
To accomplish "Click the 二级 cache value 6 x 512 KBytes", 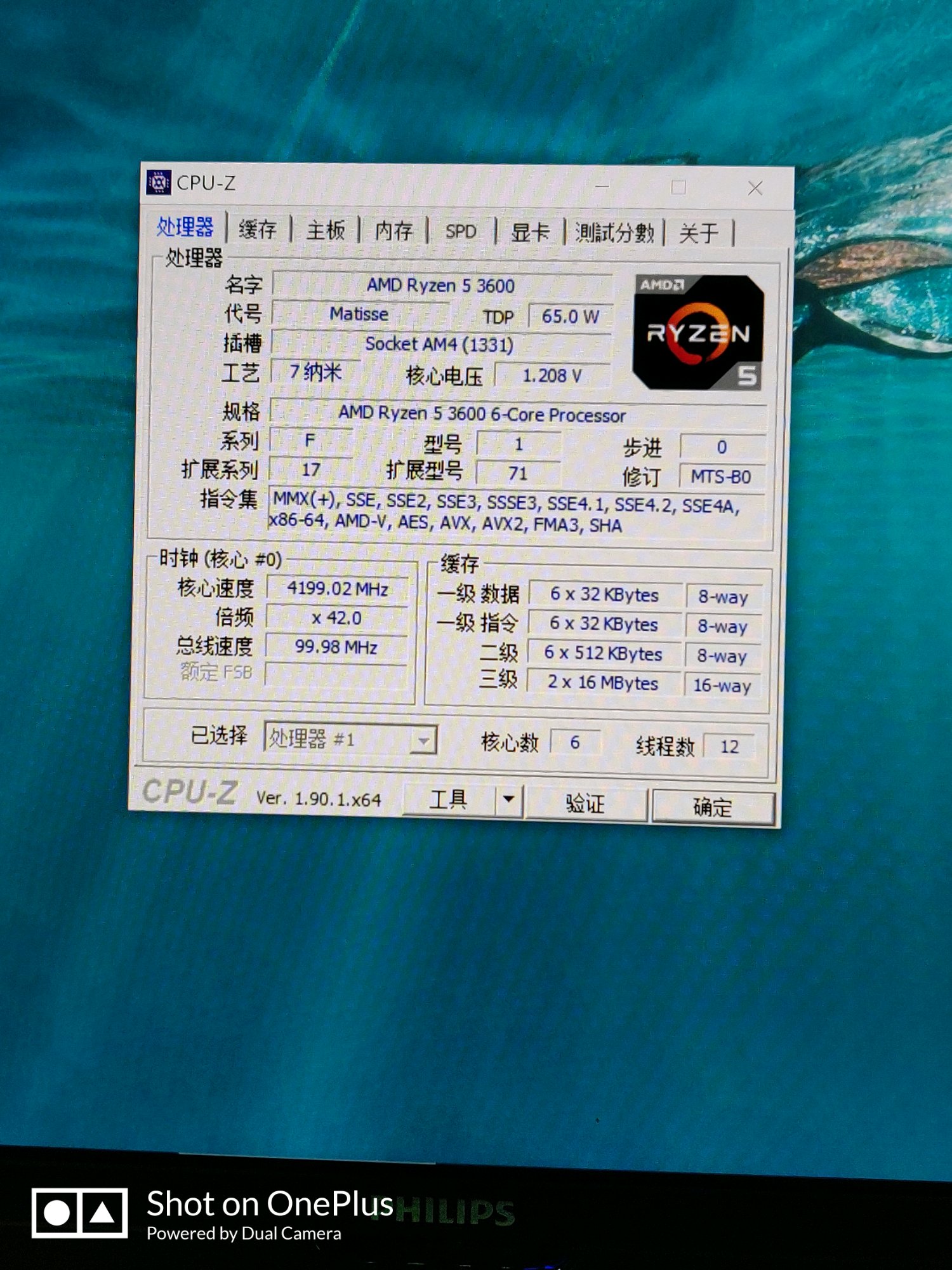I will [x=604, y=653].
